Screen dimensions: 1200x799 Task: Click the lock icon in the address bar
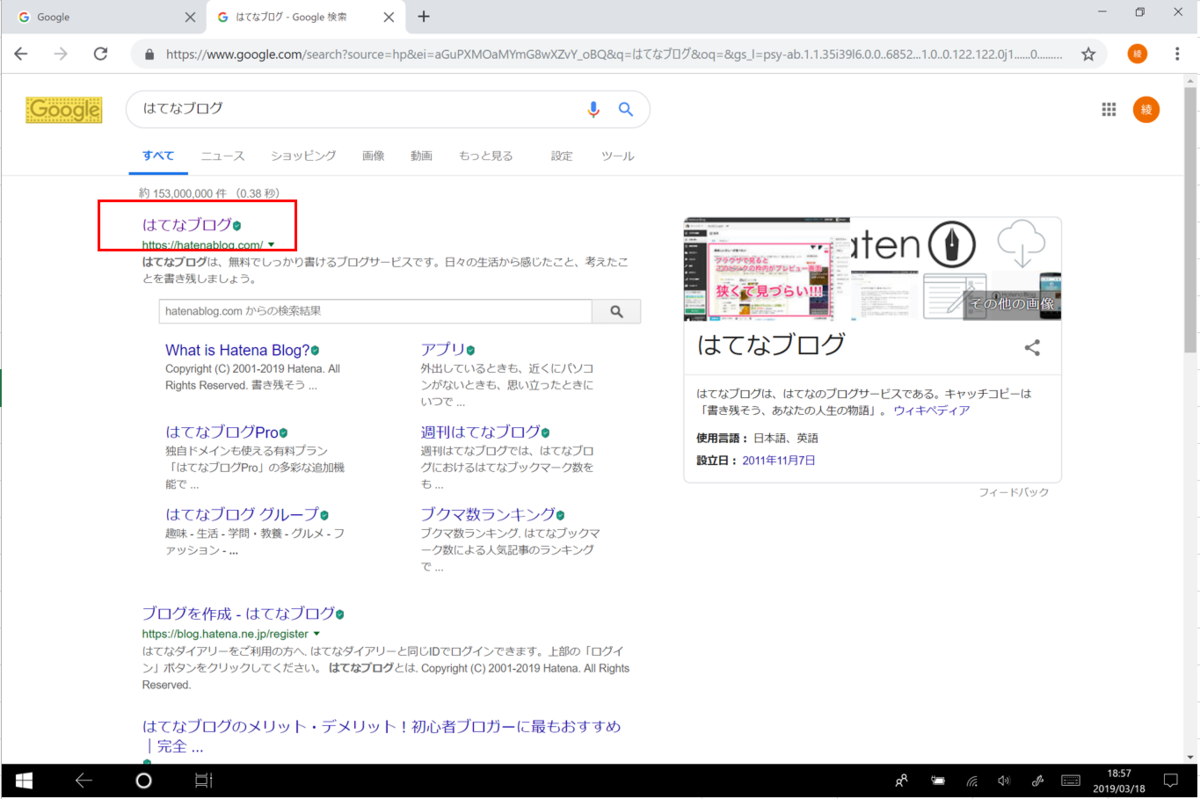point(150,55)
